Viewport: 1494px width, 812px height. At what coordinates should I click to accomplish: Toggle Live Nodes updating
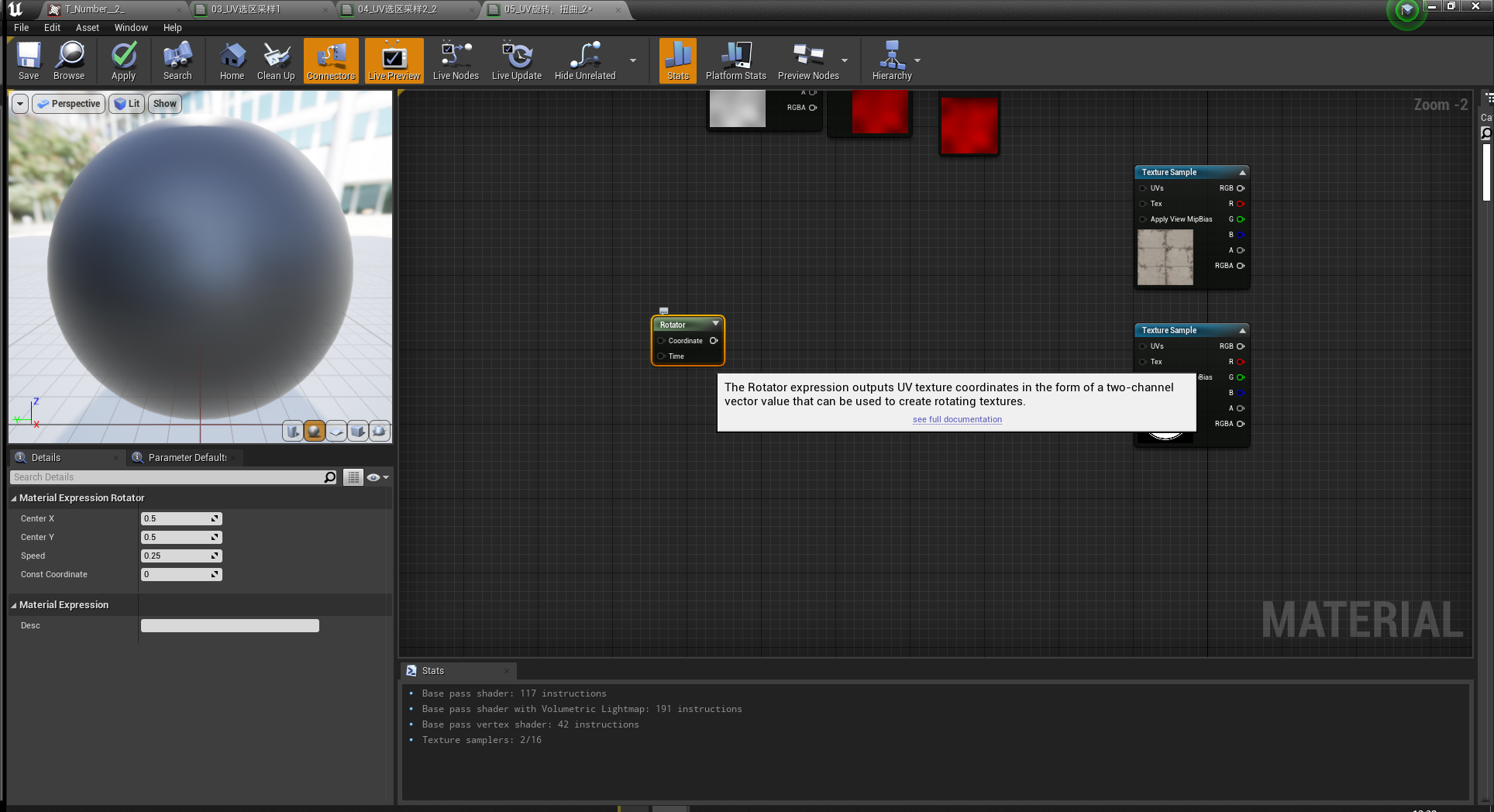pos(455,60)
